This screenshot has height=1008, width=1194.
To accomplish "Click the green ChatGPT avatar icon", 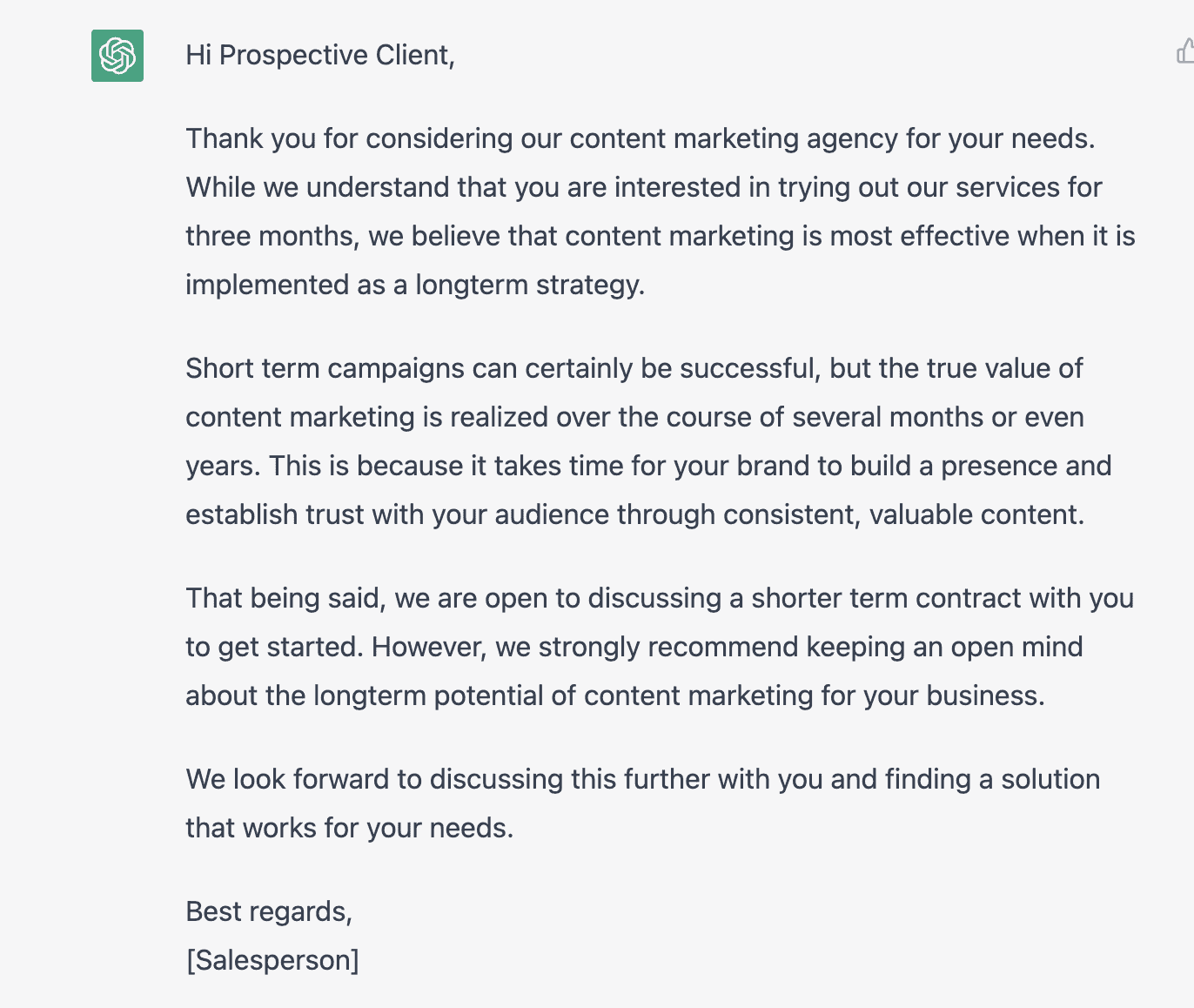I will point(117,56).
